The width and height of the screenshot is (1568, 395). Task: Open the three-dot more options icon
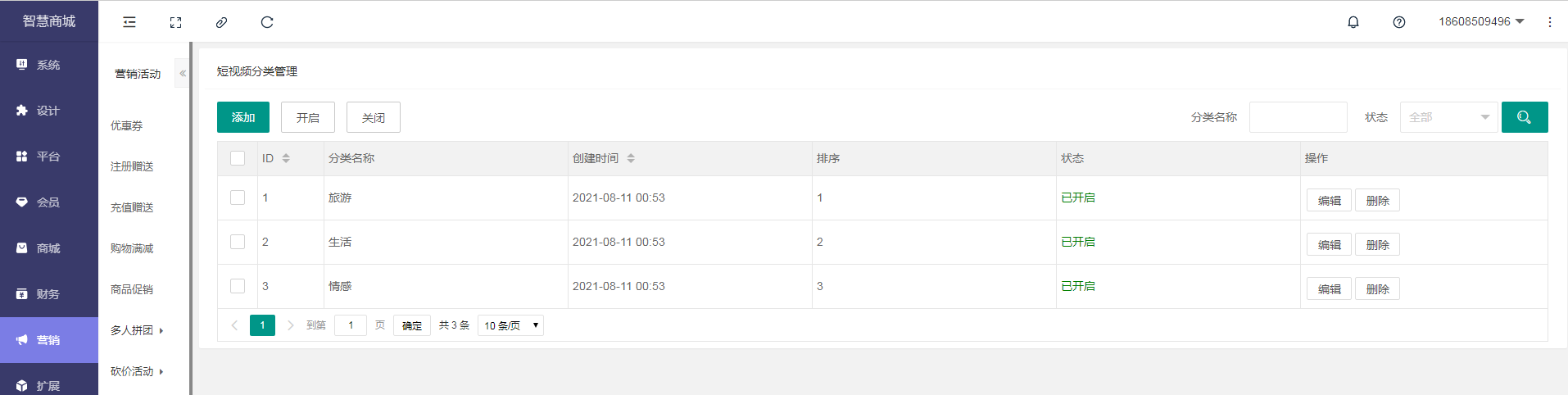point(1550,22)
